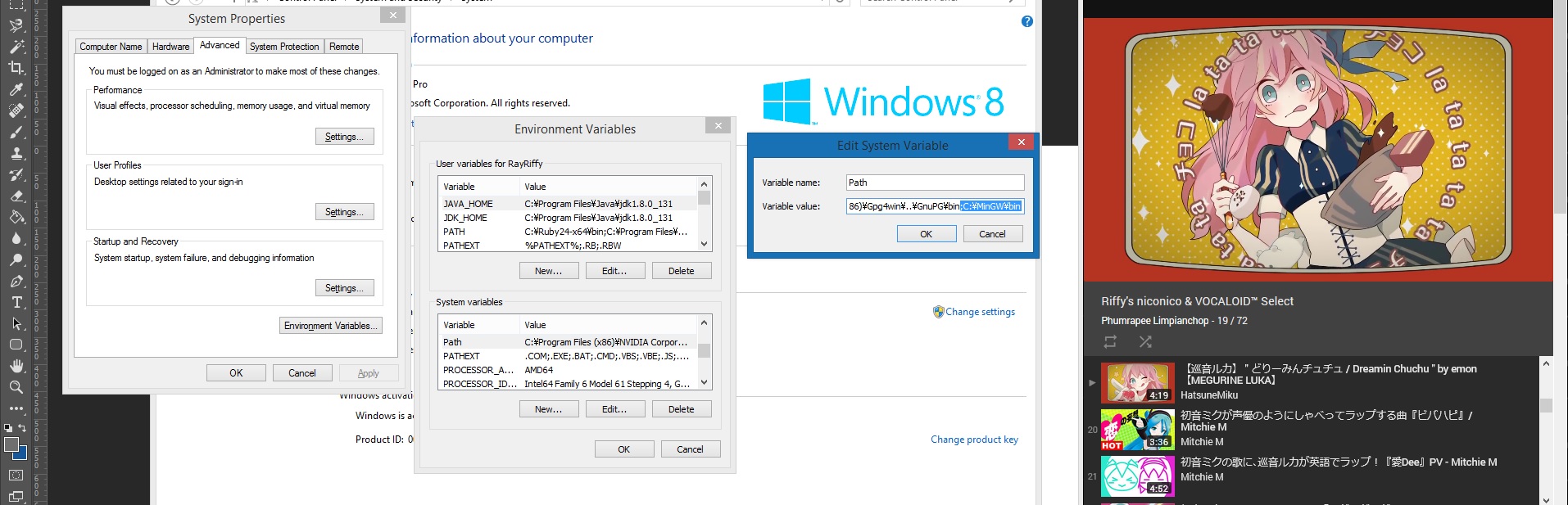Click OK in Environment Variables dialog
Image resolution: width=1568 pixels, height=505 pixels.
[x=624, y=449]
